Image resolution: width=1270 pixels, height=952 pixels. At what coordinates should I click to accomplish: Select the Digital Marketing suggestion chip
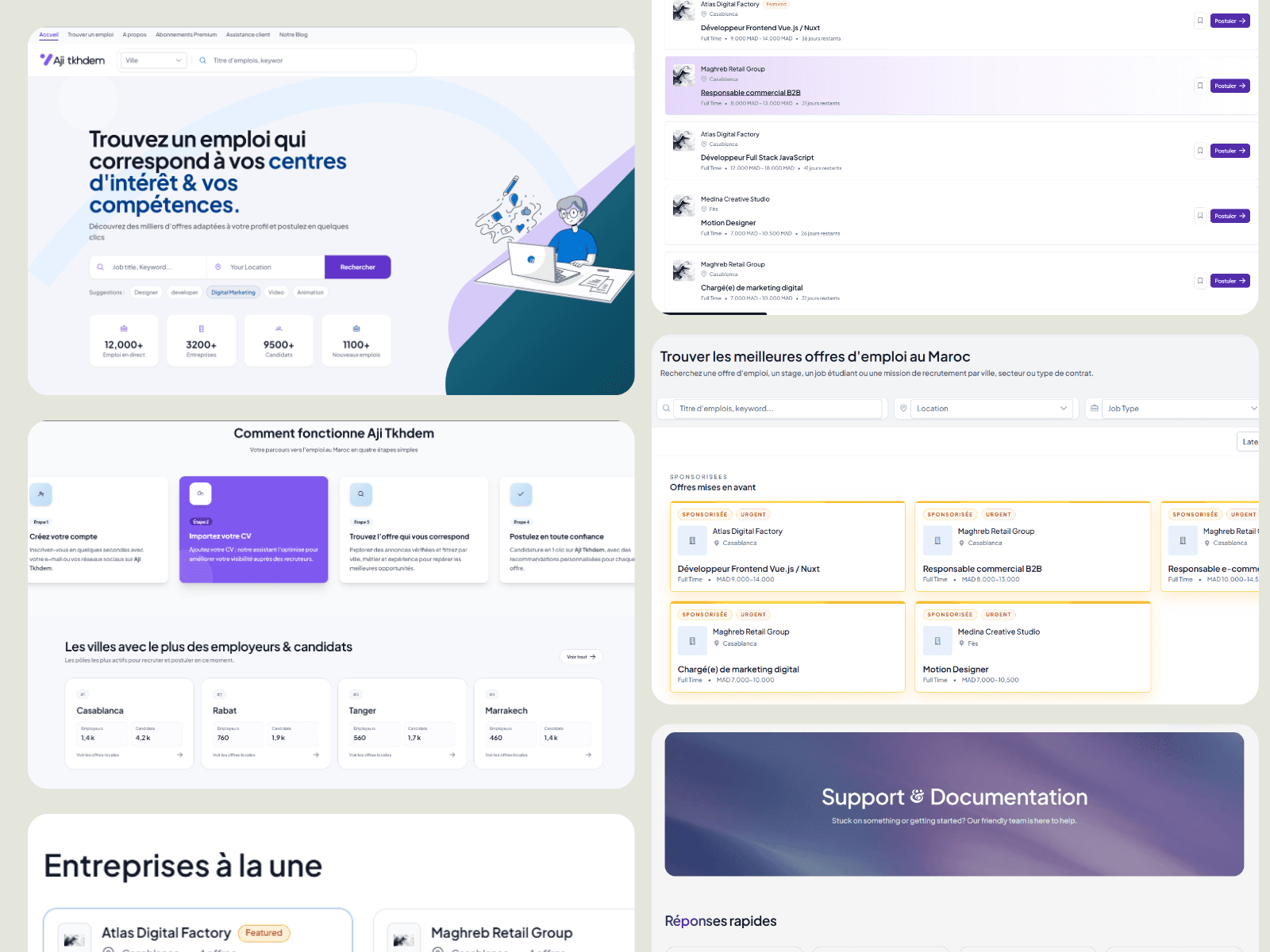coord(233,293)
